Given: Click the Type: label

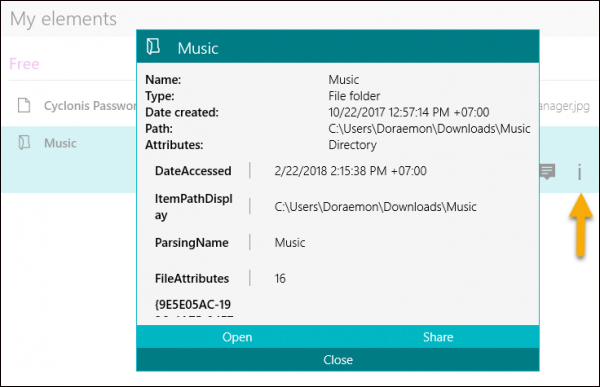Looking at the screenshot, I should [x=160, y=96].
